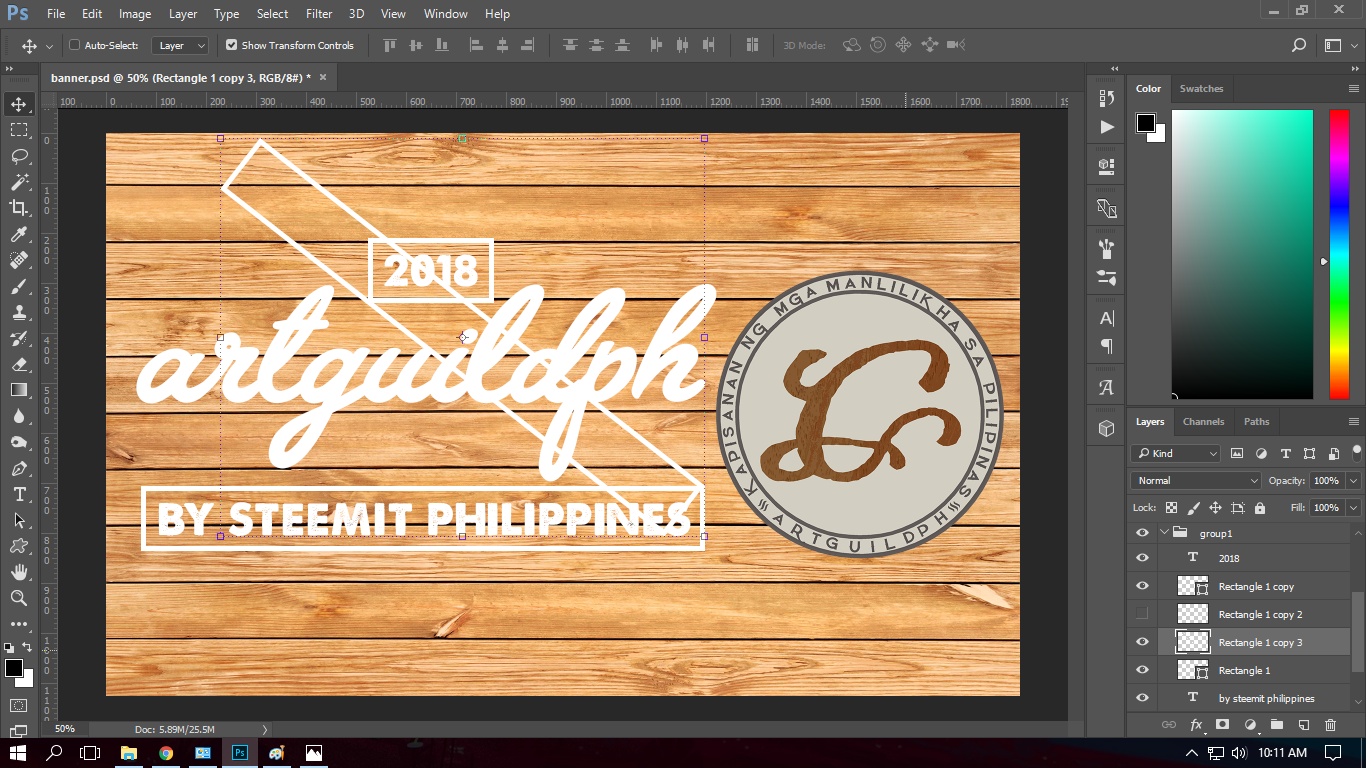The width and height of the screenshot is (1366, 768).
Task: Create a new layer icon
Action: tap(1303, 725)
